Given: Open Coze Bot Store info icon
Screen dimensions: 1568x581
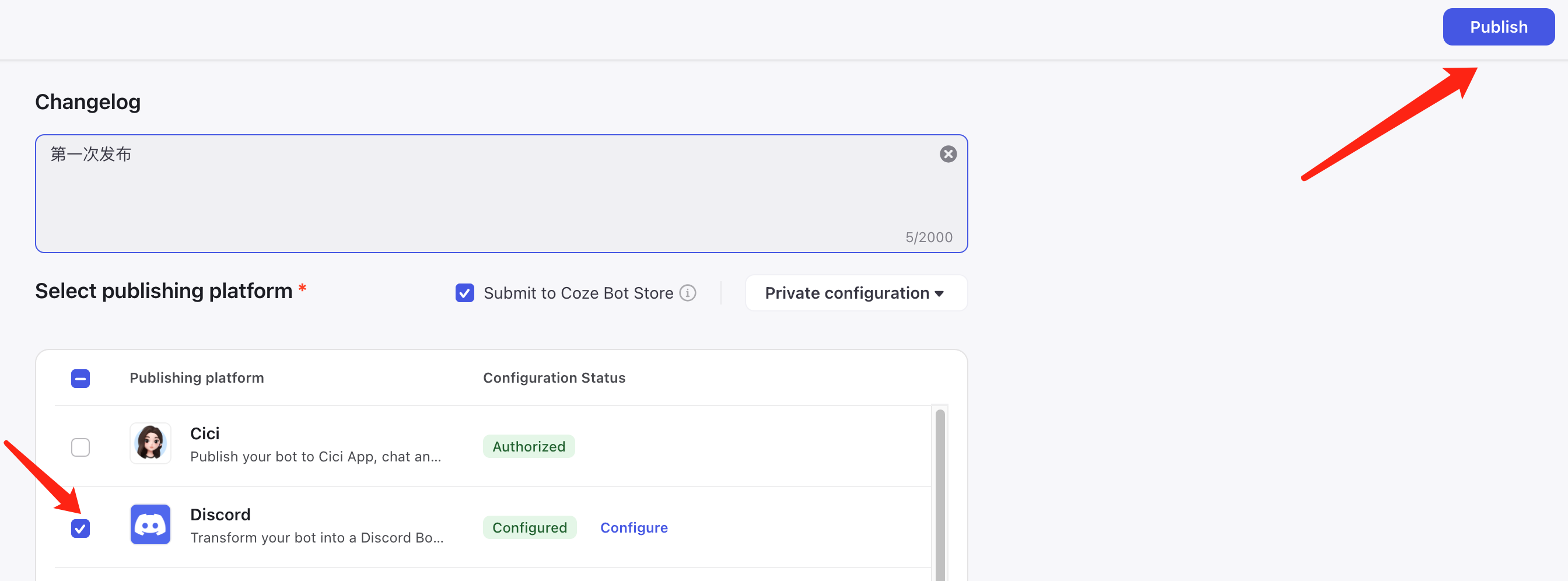Looking at the screenshot, I should 688,293.
